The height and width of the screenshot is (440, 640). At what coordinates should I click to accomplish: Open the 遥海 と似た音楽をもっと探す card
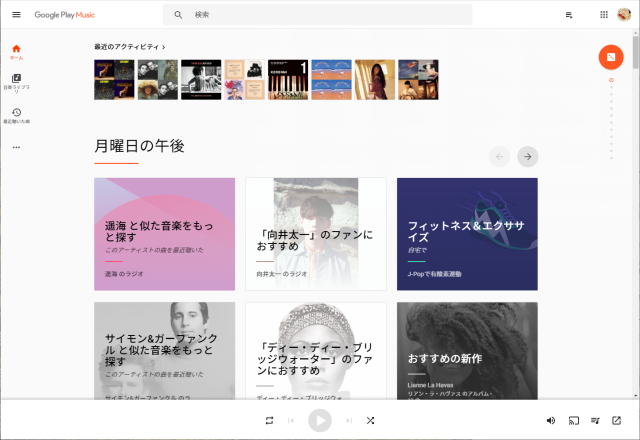tap(164, 234)
